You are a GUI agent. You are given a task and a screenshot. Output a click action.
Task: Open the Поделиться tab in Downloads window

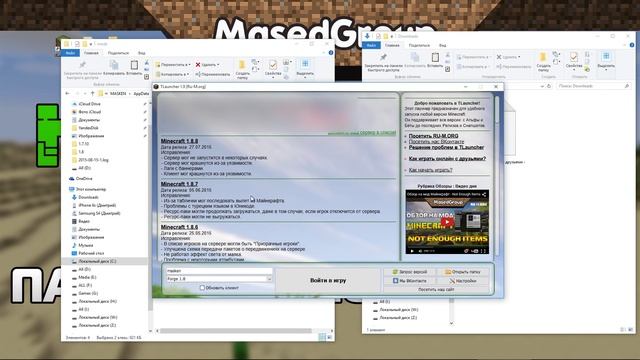coord(419,45)
